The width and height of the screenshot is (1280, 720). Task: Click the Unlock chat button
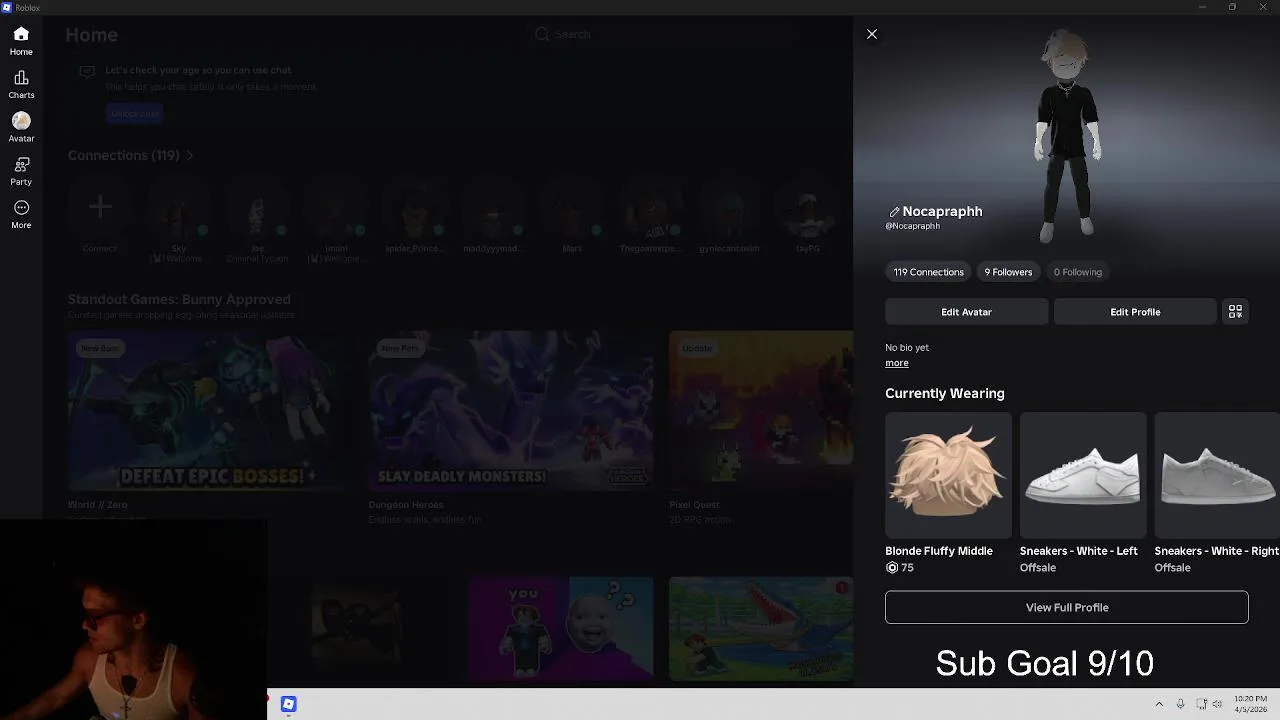135,113
